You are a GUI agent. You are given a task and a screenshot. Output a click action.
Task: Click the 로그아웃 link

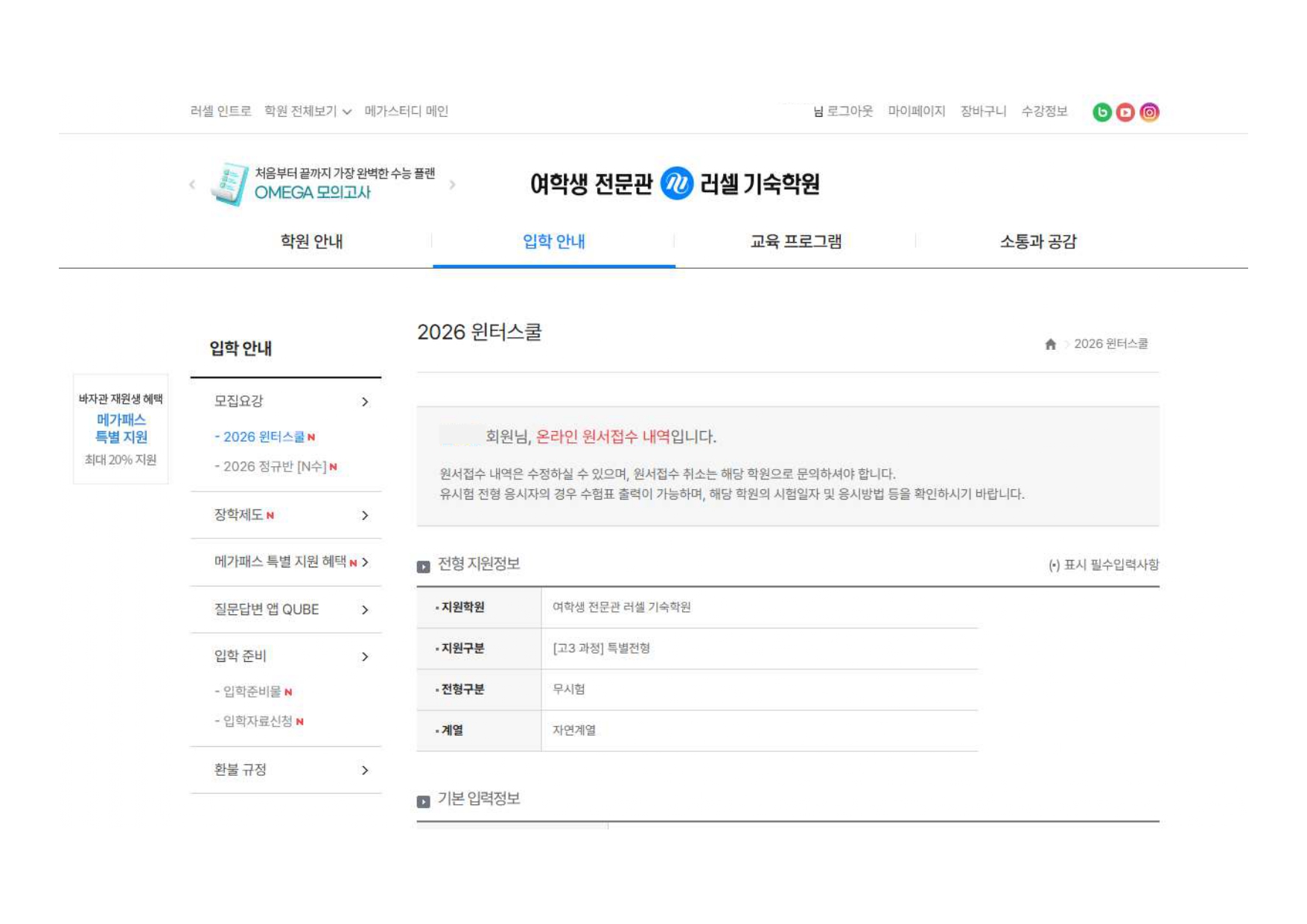coord(849,112)
